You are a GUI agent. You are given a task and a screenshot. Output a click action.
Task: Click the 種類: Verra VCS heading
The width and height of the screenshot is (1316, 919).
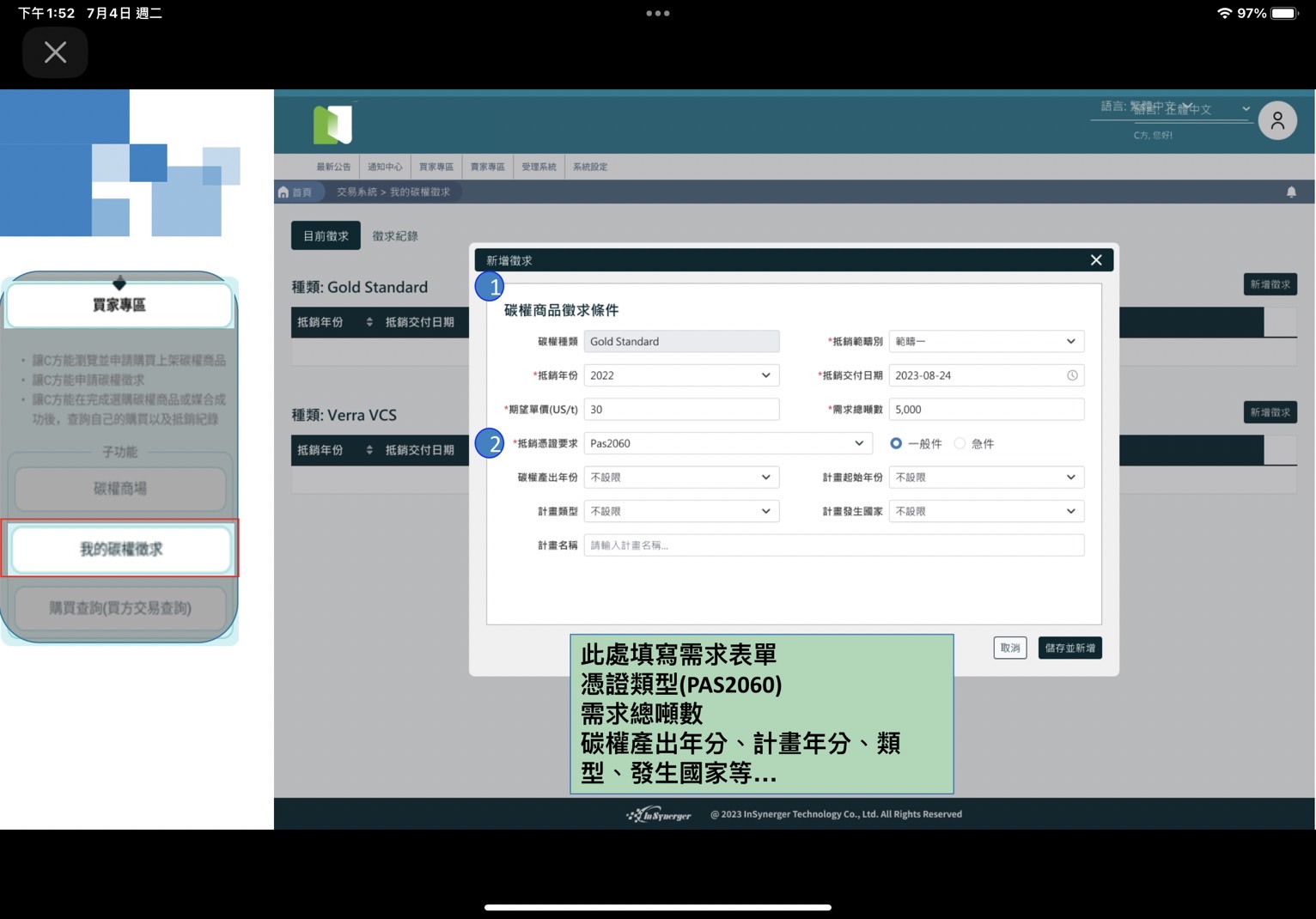(x=344, y=415)
